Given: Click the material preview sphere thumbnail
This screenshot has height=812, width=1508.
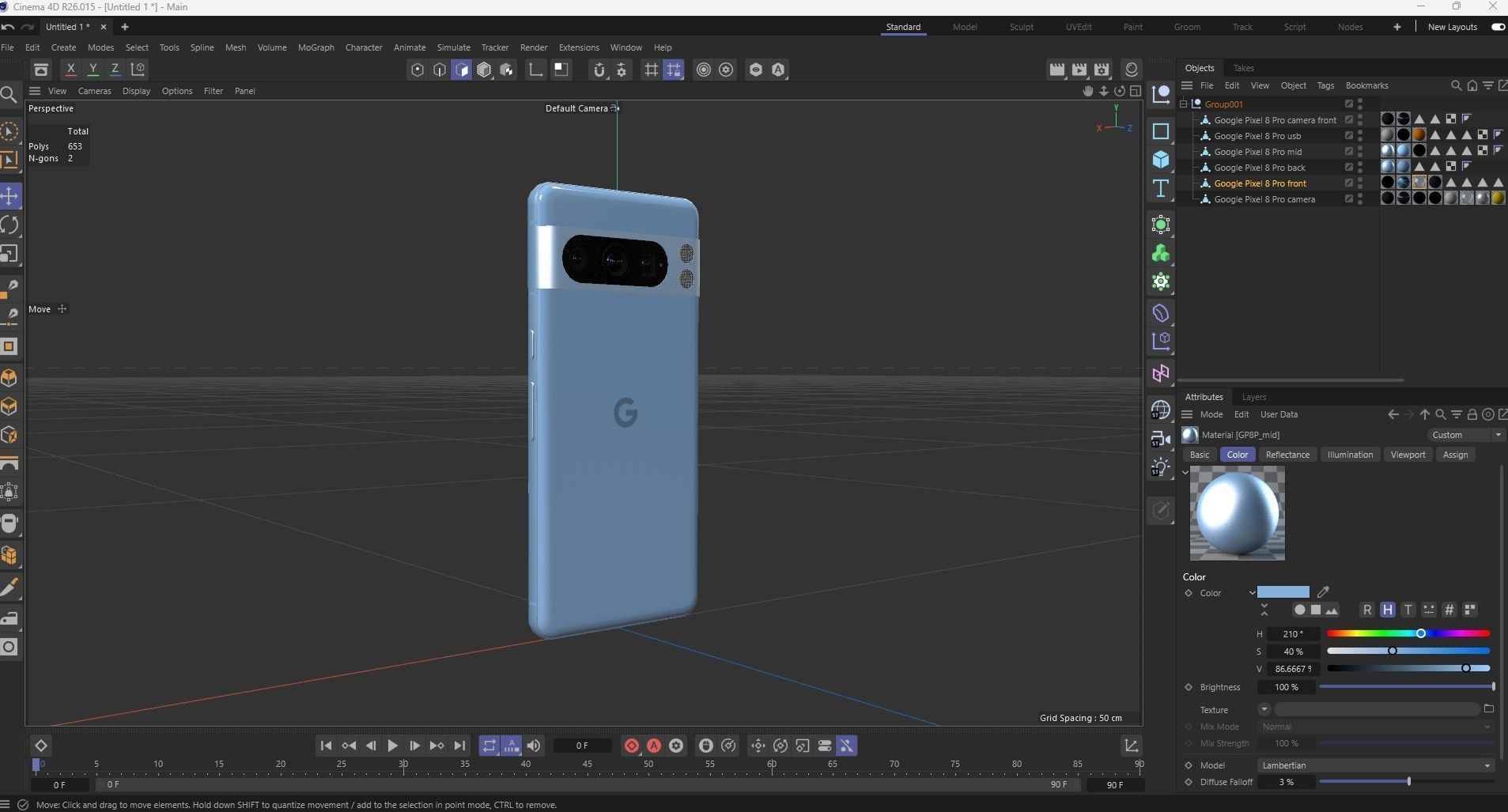Looking at the screenshot, I should [x=1237, y=513].
